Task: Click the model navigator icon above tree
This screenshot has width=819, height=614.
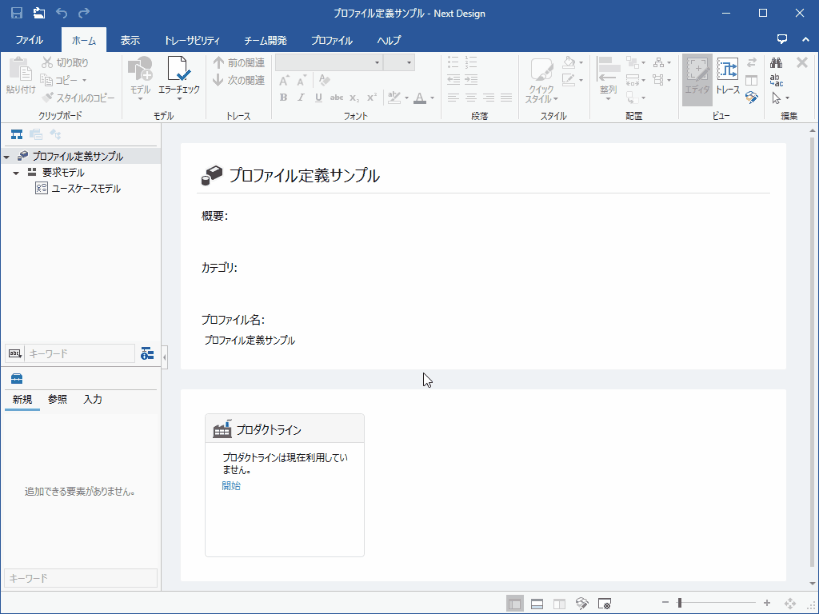Action: [x=17, y=135]
